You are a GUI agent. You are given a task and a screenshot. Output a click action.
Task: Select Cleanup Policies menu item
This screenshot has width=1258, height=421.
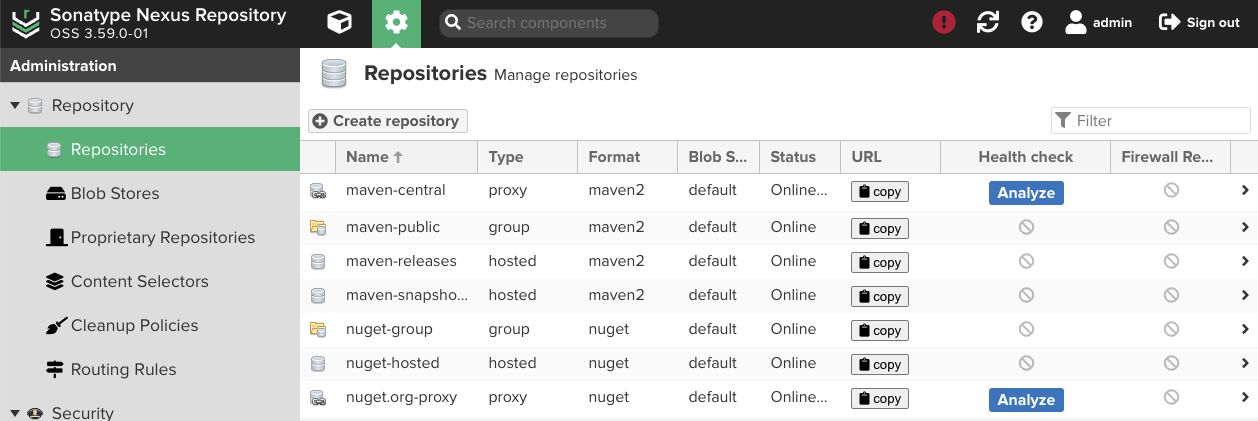(134, 325)
